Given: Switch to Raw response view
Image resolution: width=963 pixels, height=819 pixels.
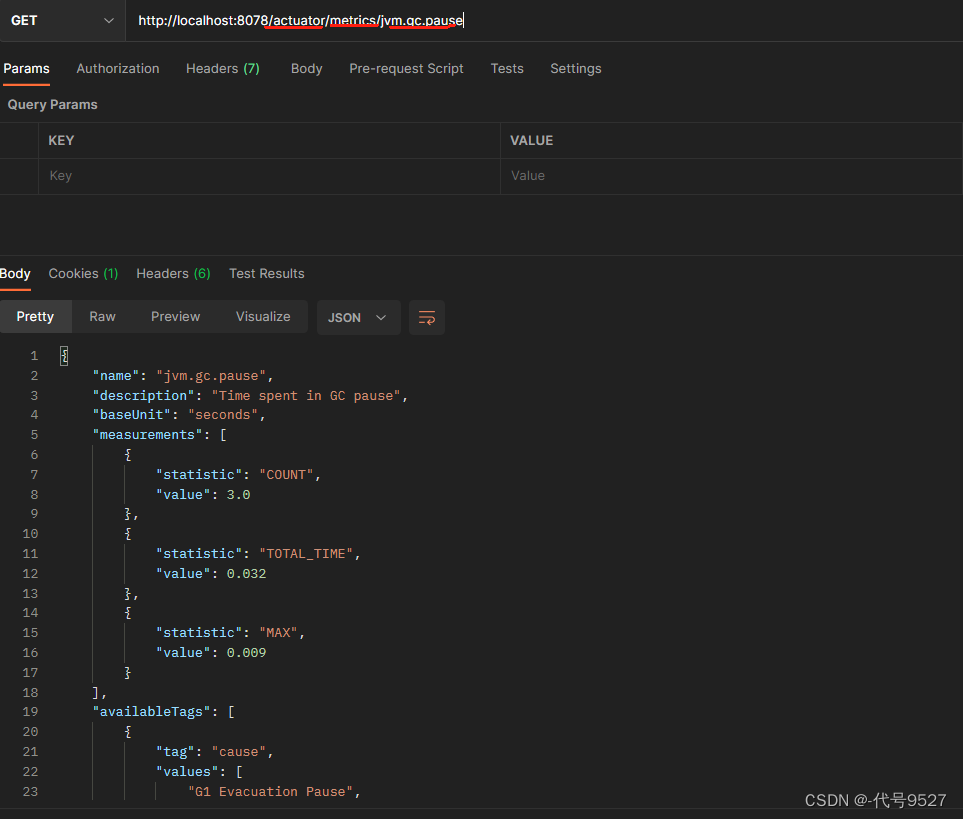Looking at the screenshot, I should 102,317.
